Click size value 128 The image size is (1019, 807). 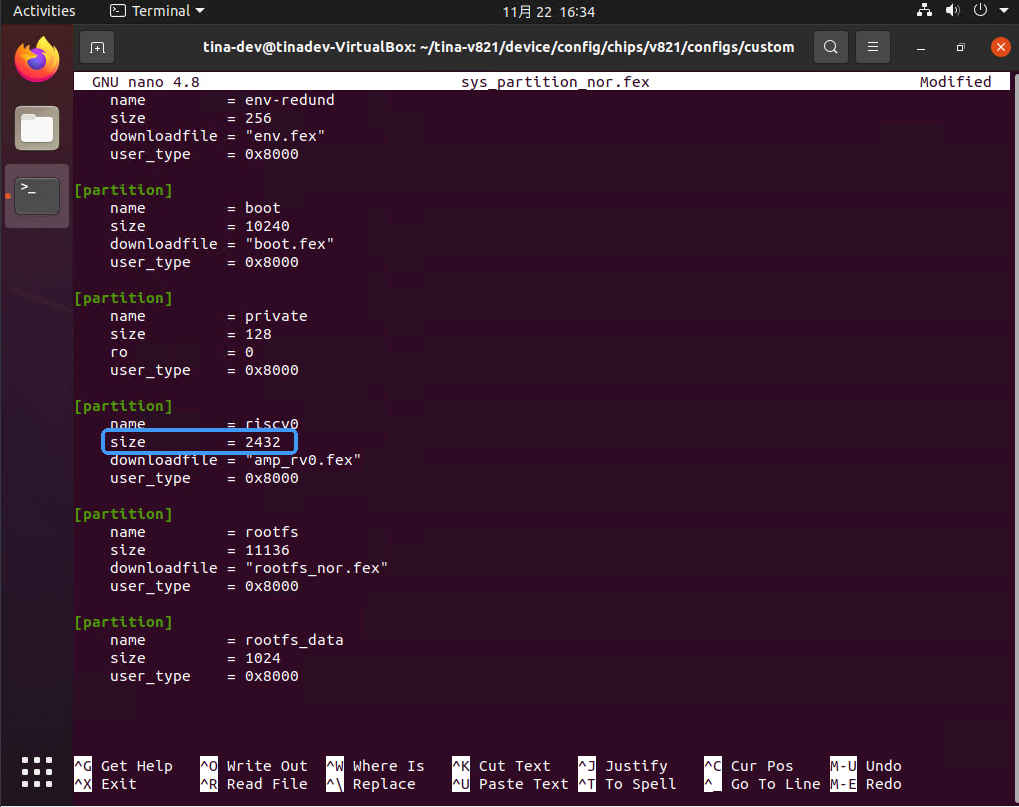(x=258, y=334)
